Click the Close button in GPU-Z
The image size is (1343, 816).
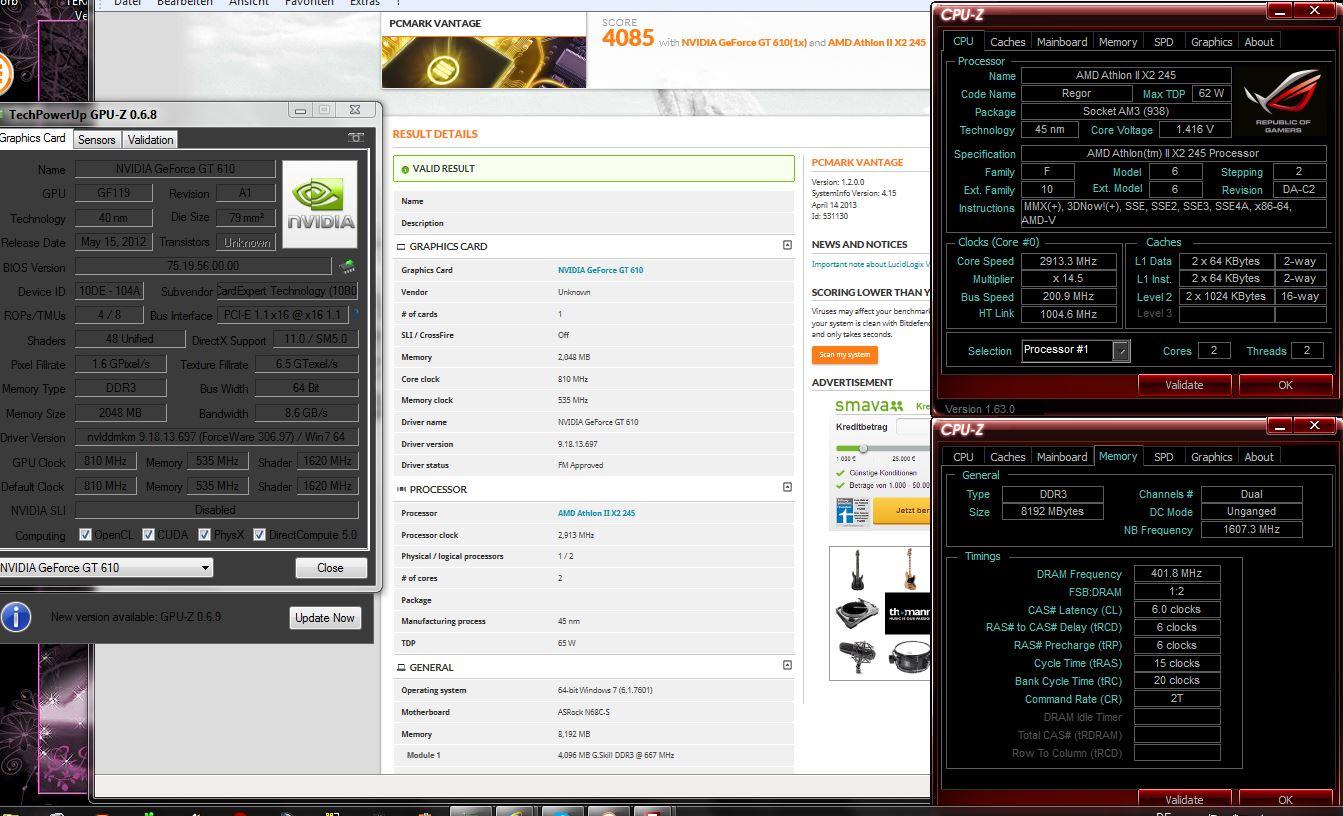[330, 567]
